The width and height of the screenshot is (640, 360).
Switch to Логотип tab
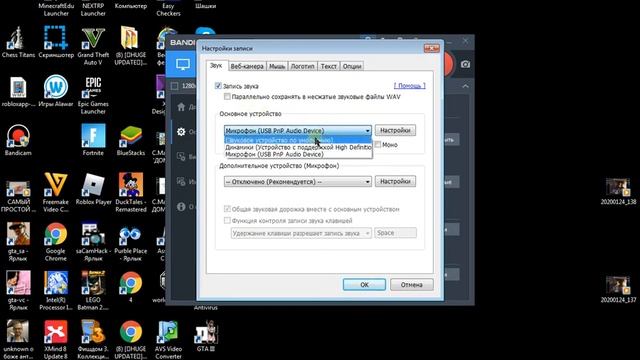coord(302,66)
